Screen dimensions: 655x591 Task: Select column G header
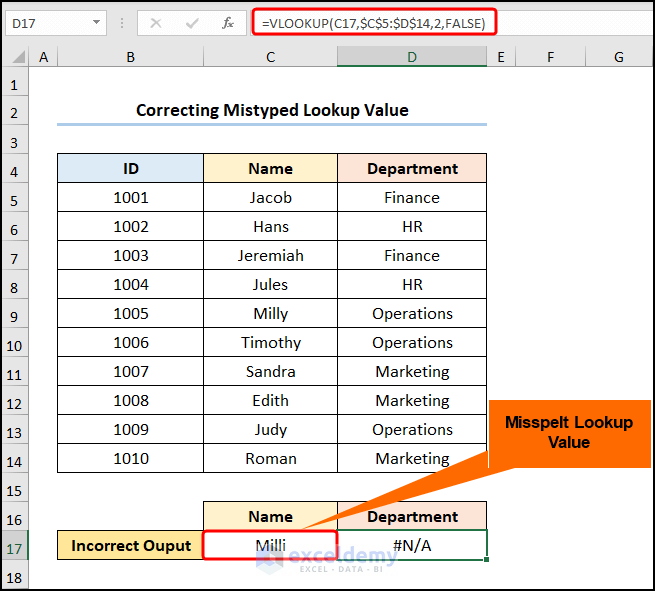click(x=619, y=57)
